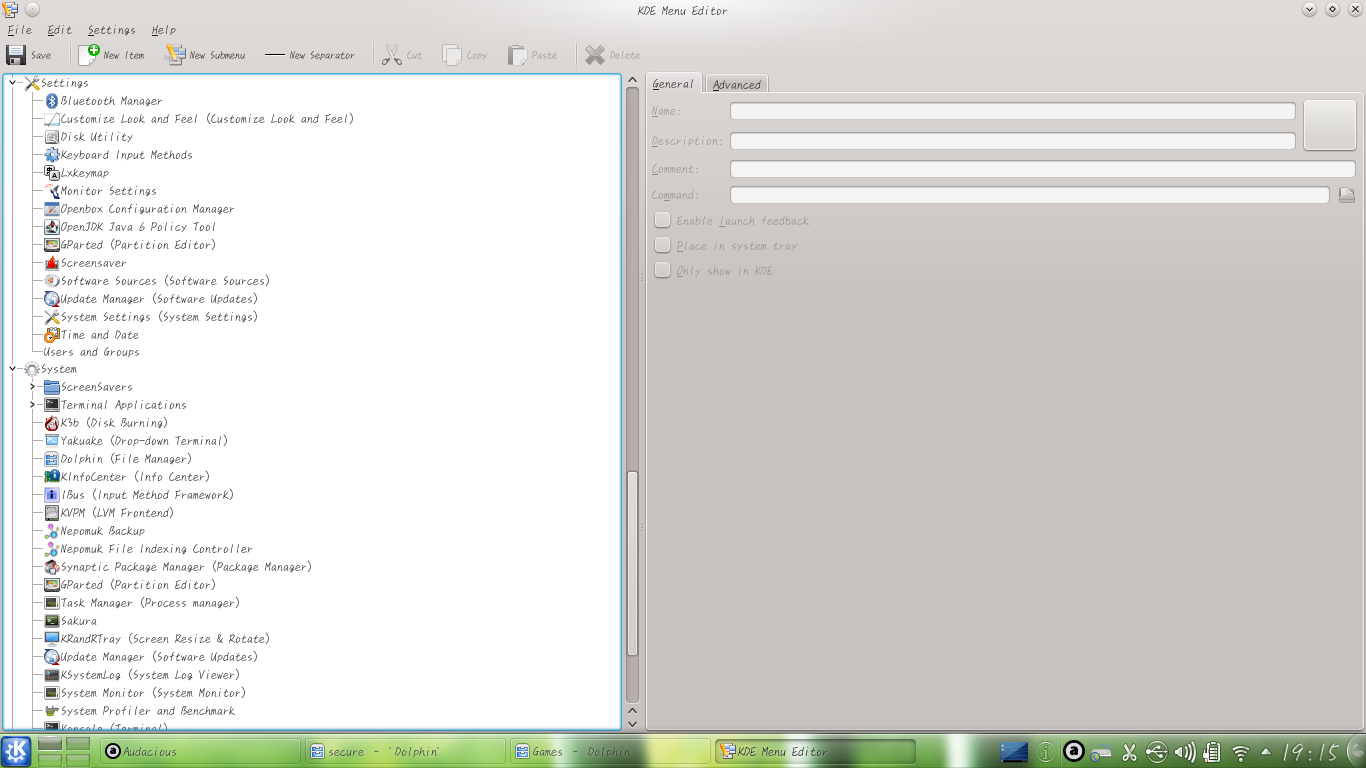1366x768 pixels.
Task: Select the Screensaver entry icon
Action: tap(52, 263)
